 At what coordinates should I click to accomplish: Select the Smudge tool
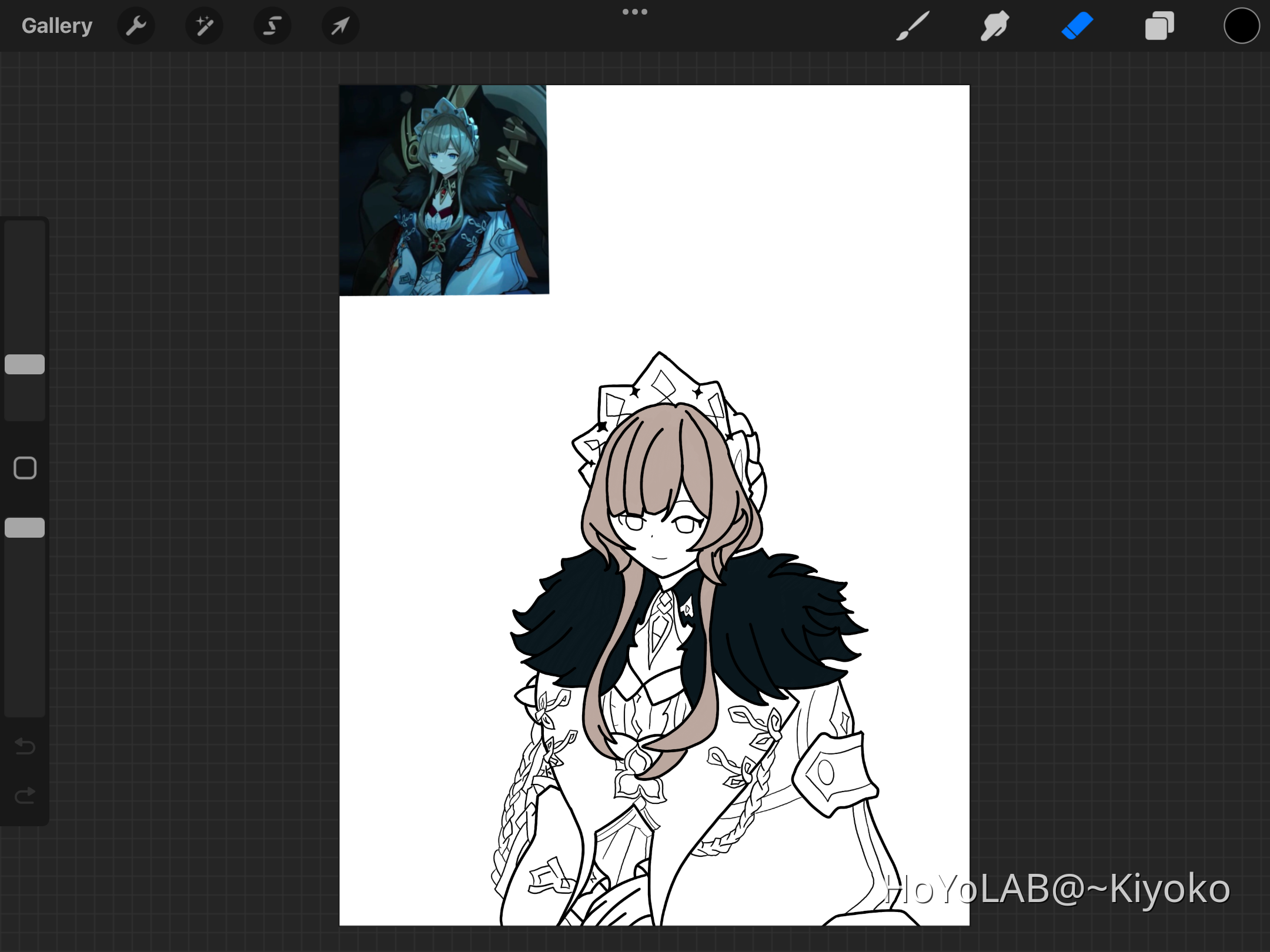pos(995,25)
